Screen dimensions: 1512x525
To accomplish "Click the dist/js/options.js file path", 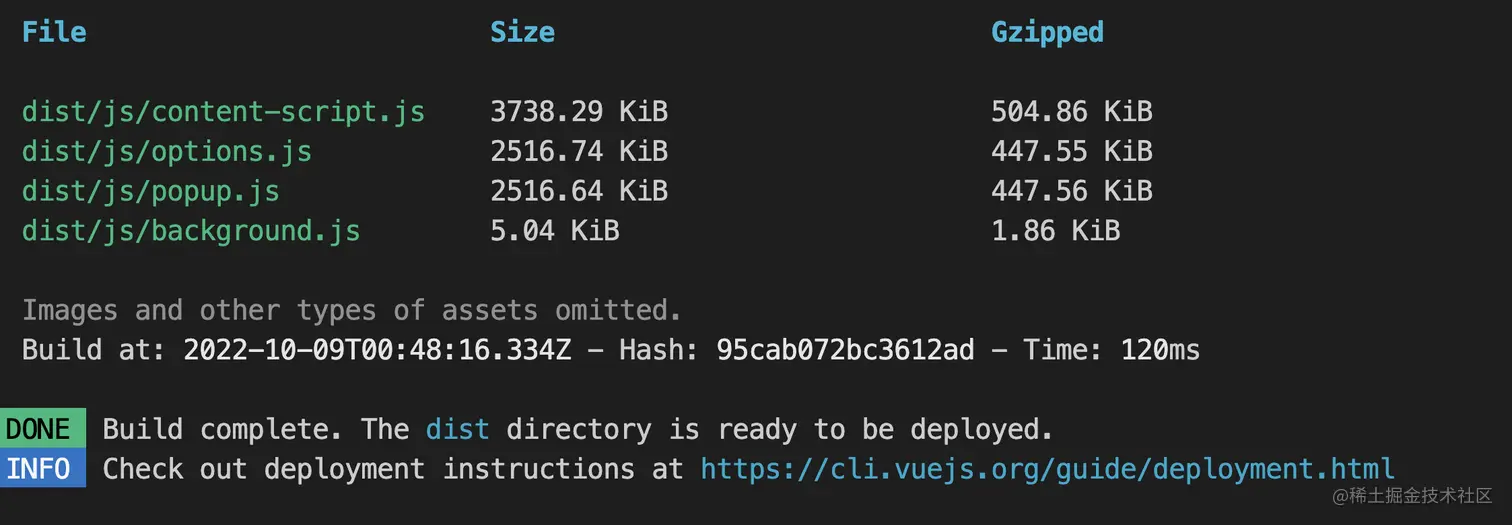I will [167, 151].
